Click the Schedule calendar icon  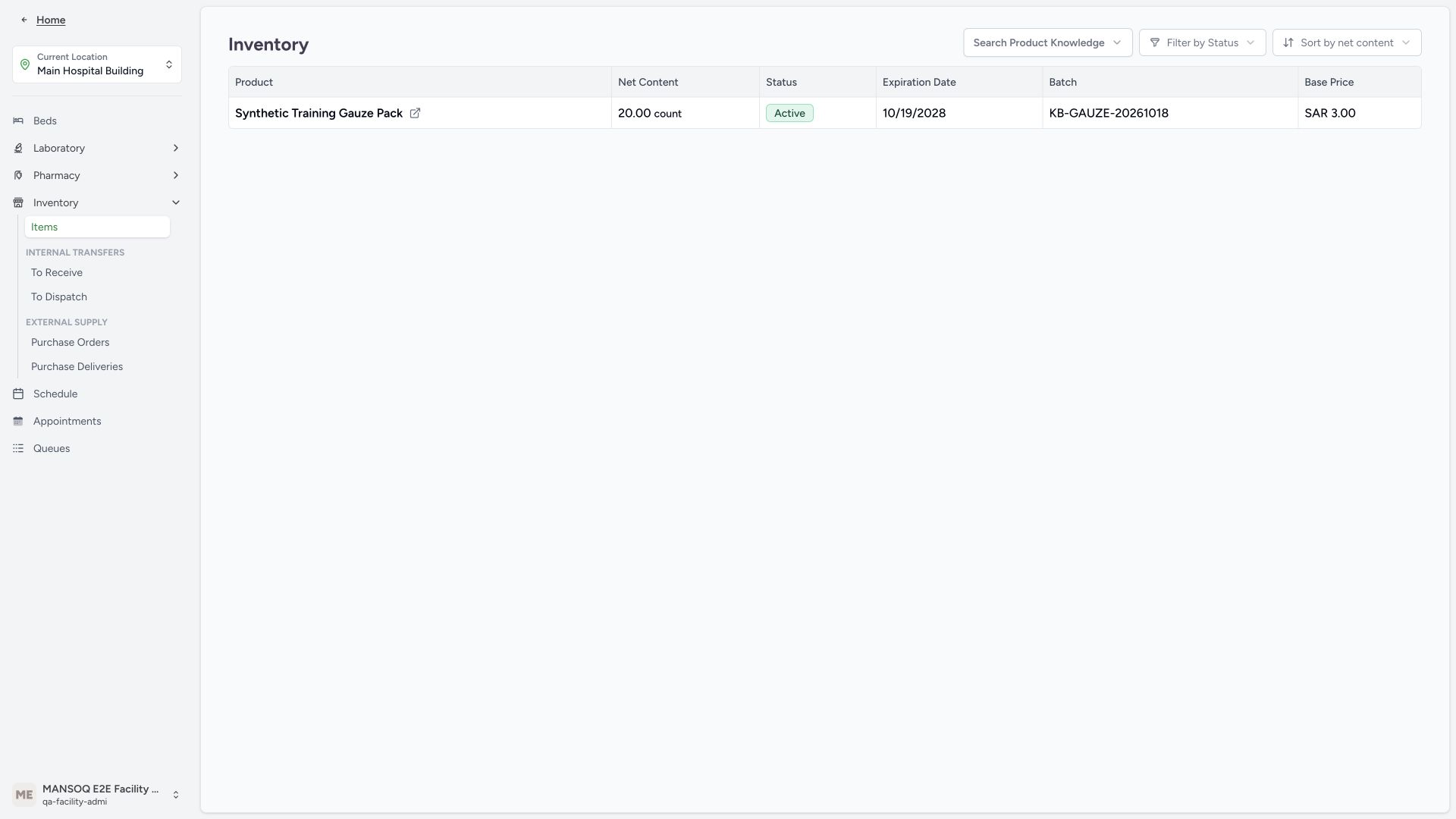pyautogui.click(x=18, y=394)
